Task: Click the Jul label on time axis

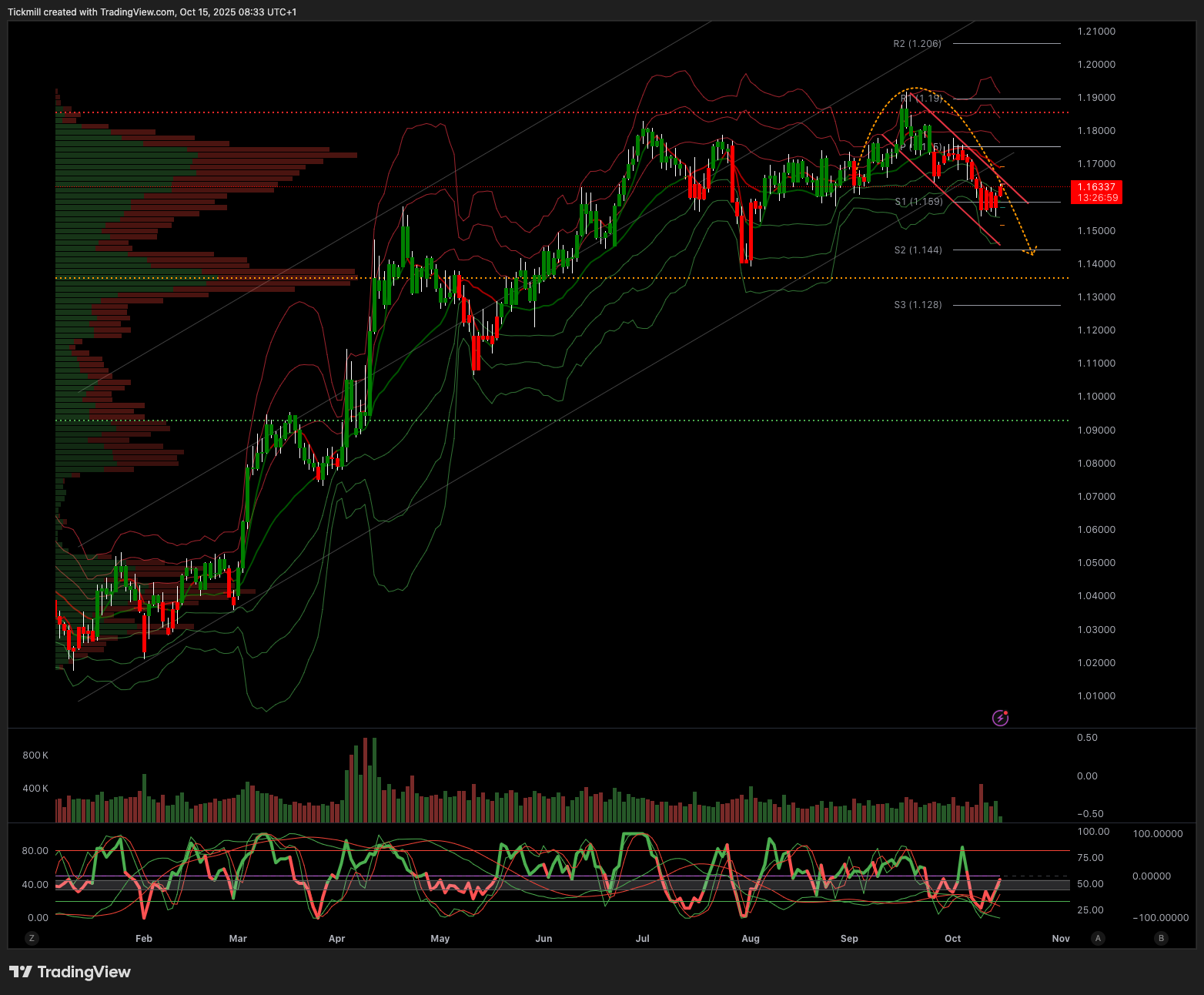Action: pyautogui.click(x=642, y=938)
